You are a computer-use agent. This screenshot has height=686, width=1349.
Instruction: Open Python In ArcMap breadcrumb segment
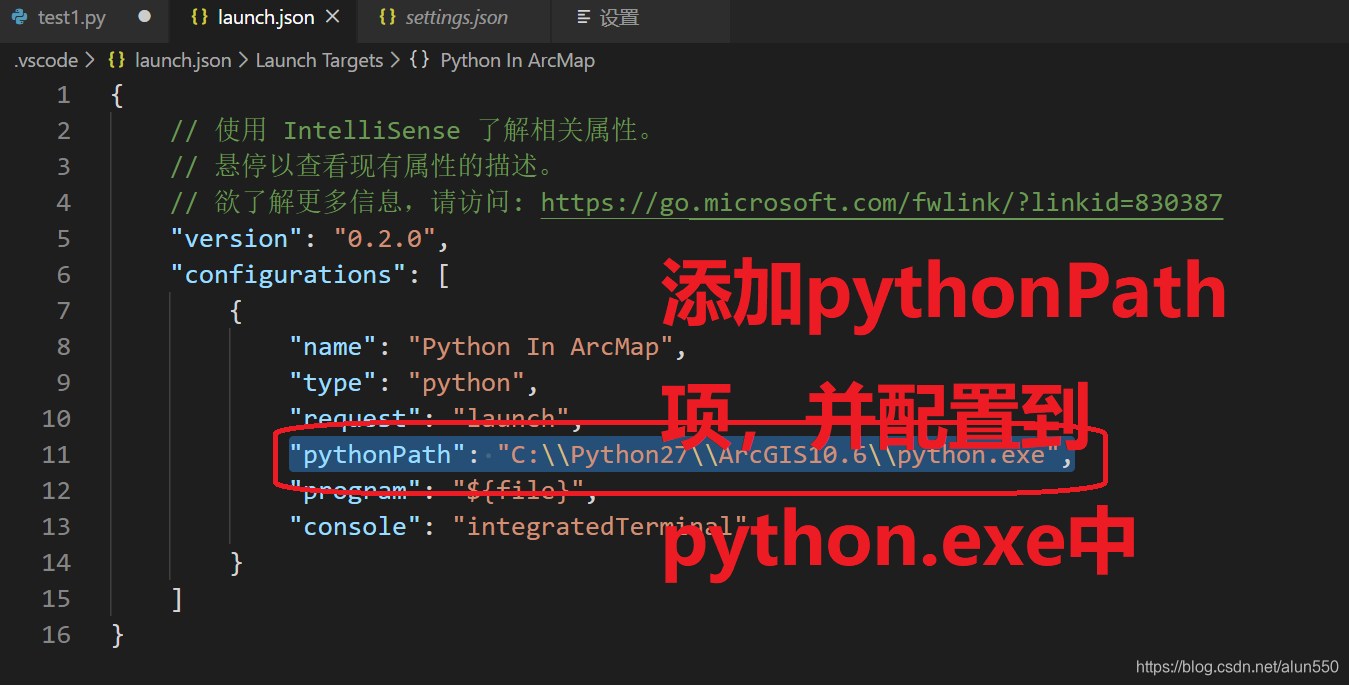[517, 60]
